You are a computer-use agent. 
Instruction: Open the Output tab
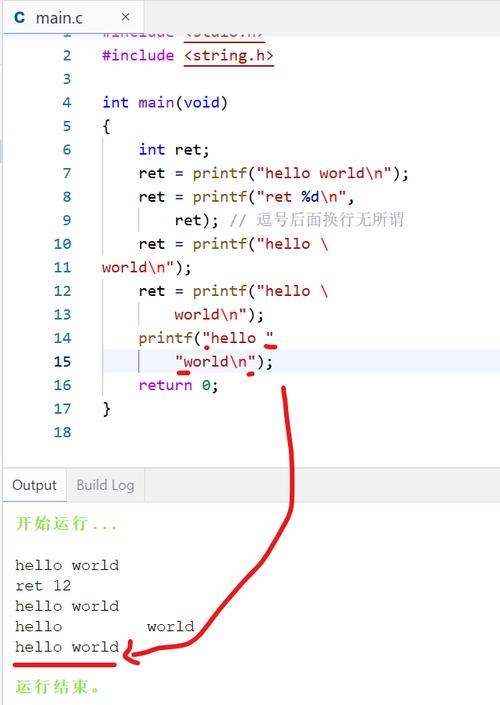35,485
